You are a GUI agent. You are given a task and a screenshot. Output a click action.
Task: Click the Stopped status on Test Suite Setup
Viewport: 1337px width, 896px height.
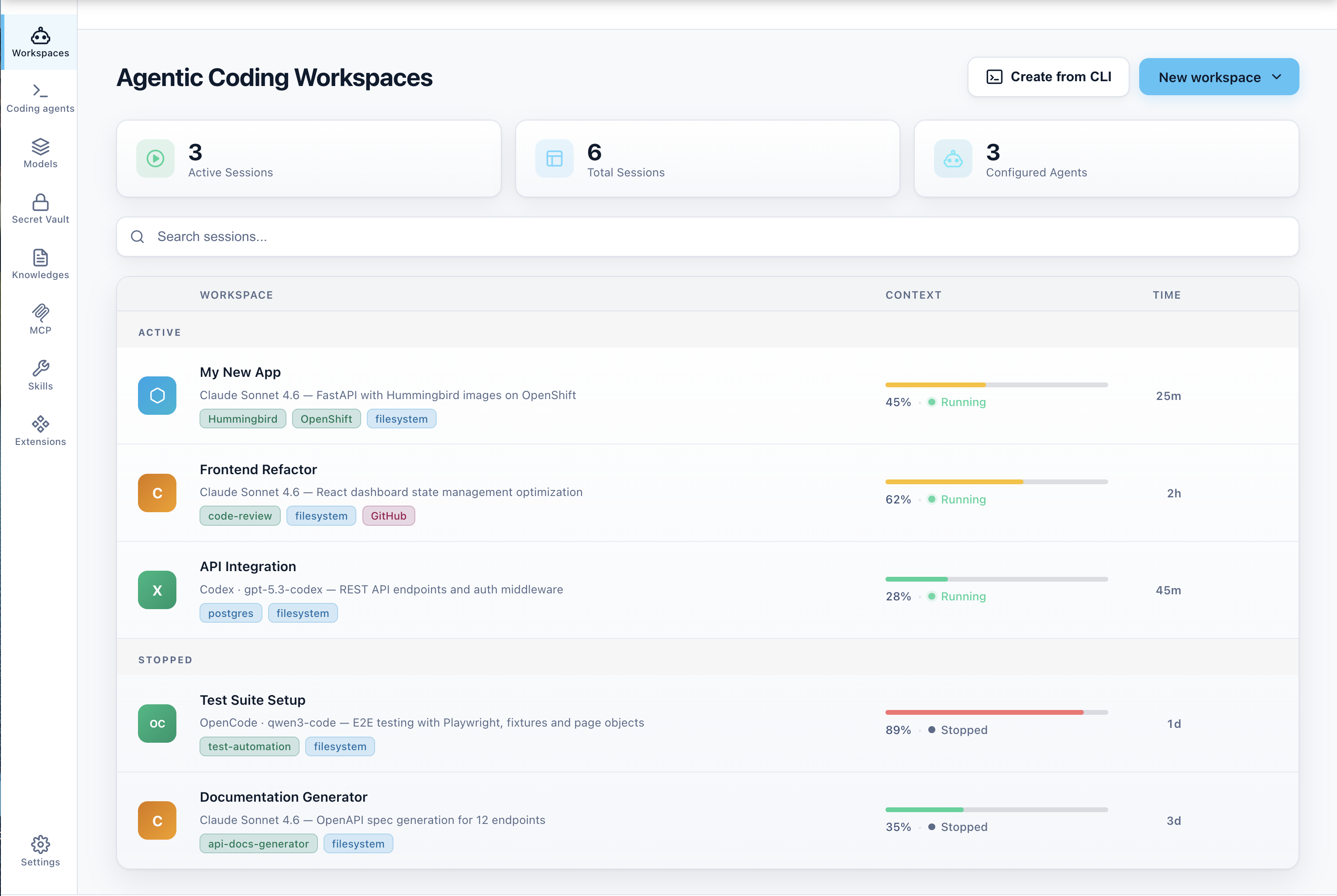958,730
